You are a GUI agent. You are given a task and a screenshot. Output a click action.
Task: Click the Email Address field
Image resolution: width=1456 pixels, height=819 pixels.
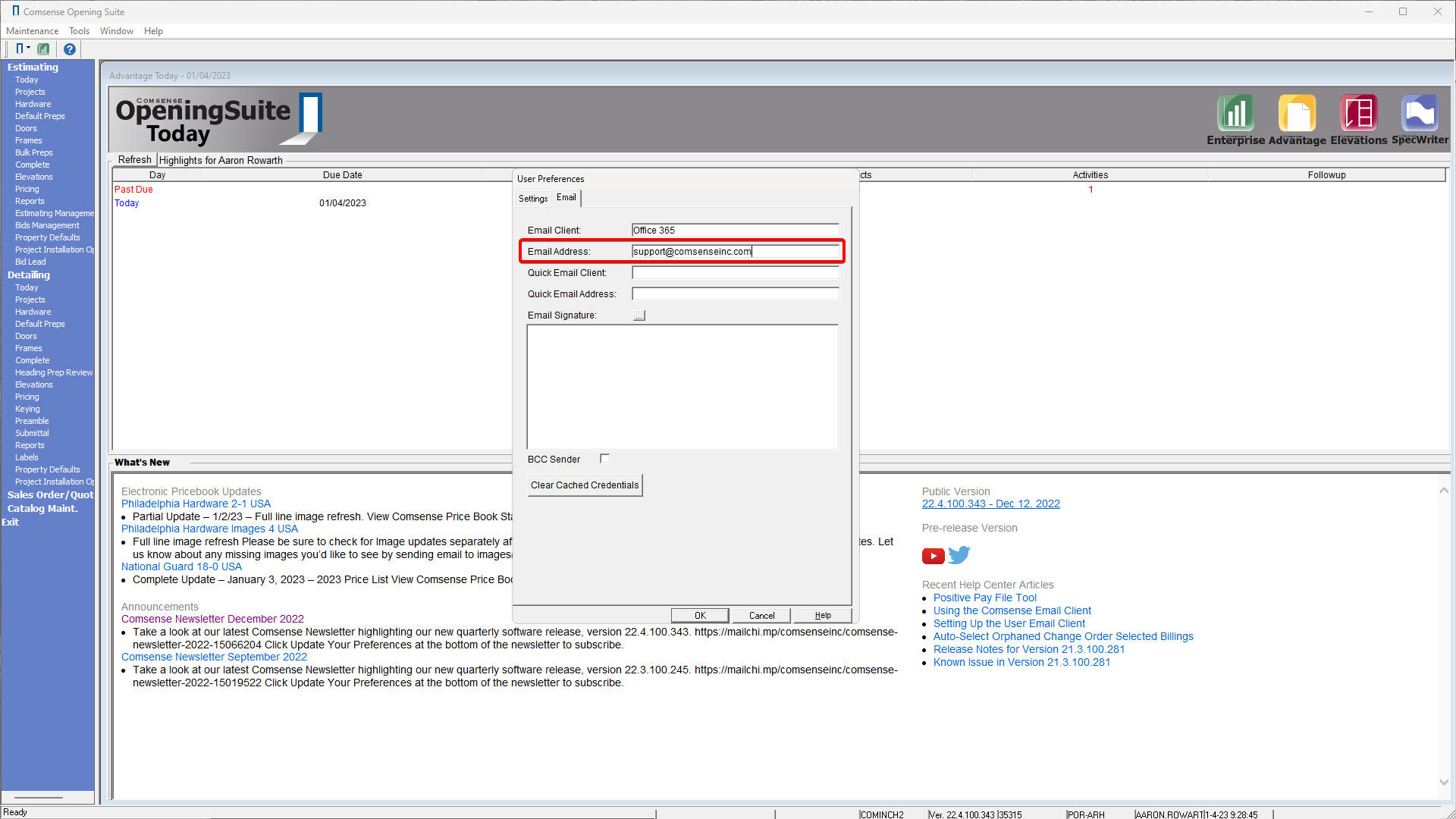coord(735,251)
